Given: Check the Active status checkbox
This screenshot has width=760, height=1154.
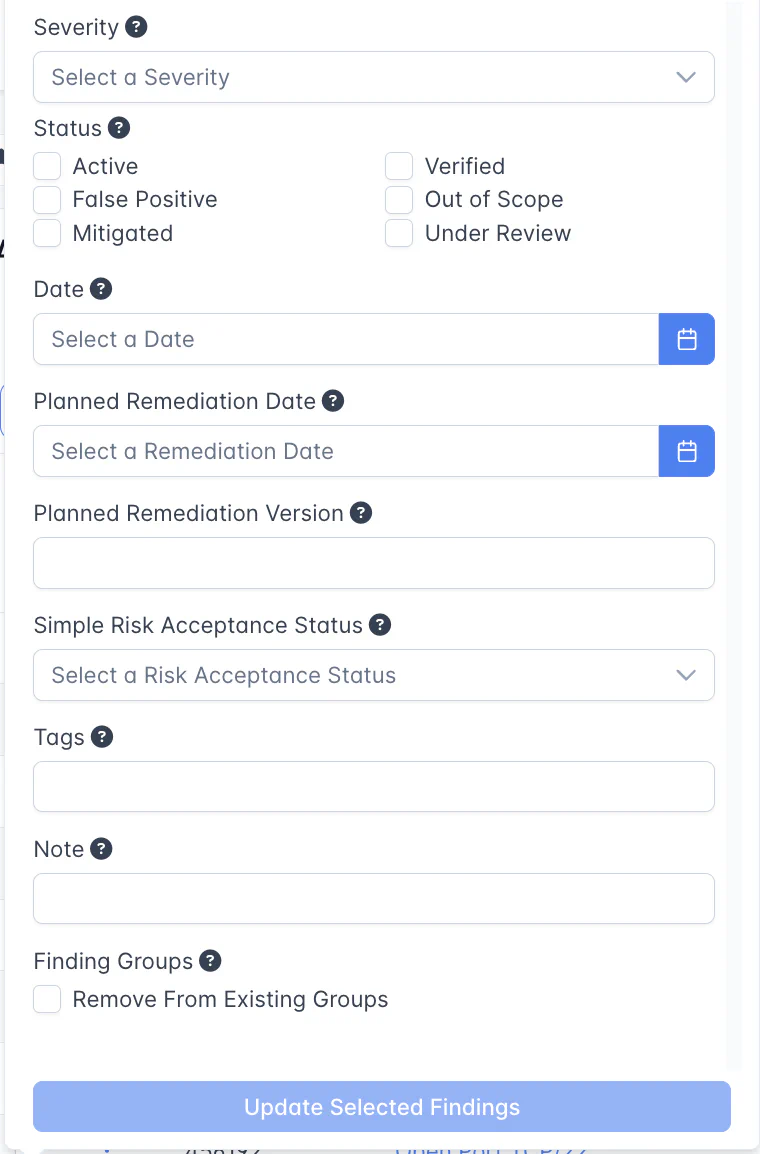Looking at the screenshot, I should coord(47,166).
